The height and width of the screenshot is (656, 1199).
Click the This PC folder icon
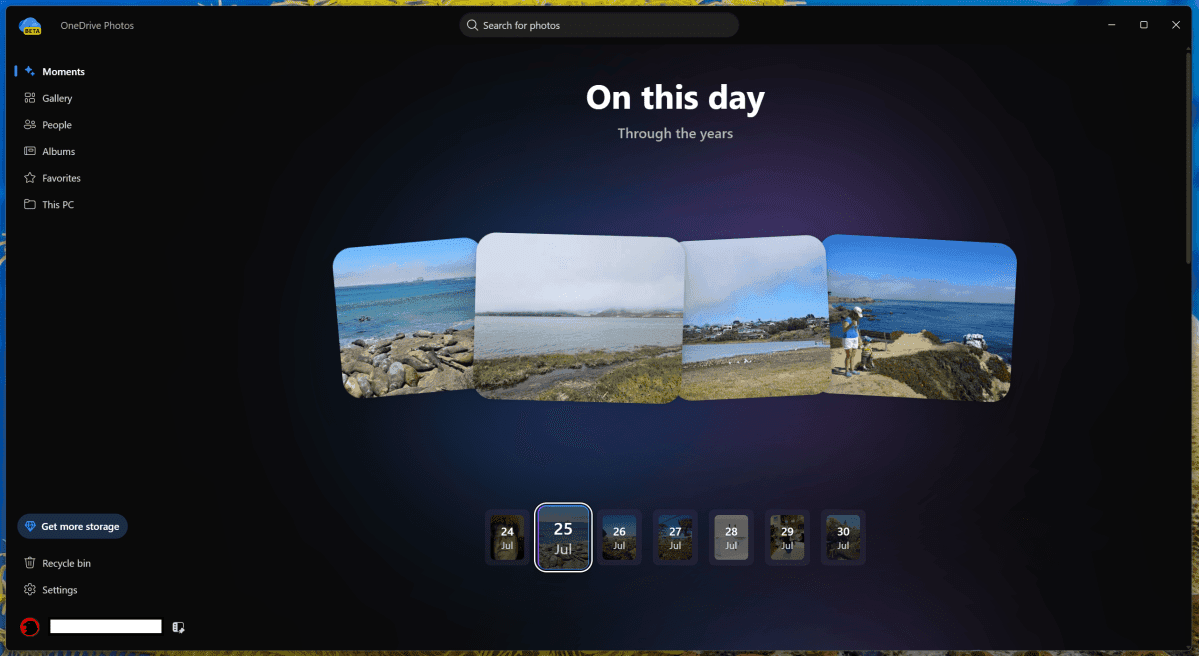(x=30, y=204)
